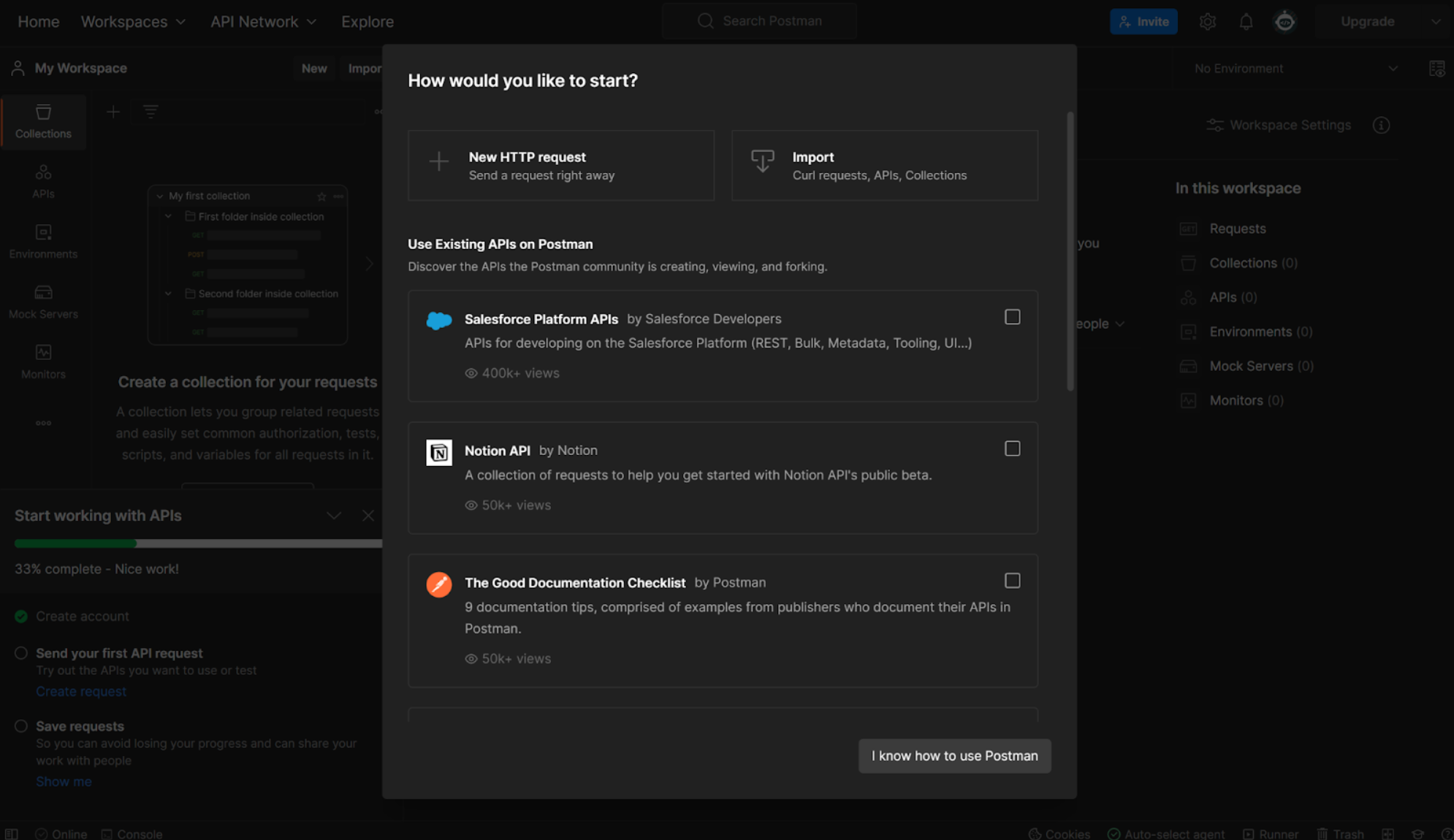Open the New HTTP request card
Viewport: 1454px width, 840px height.
click(x=561, y=165)
